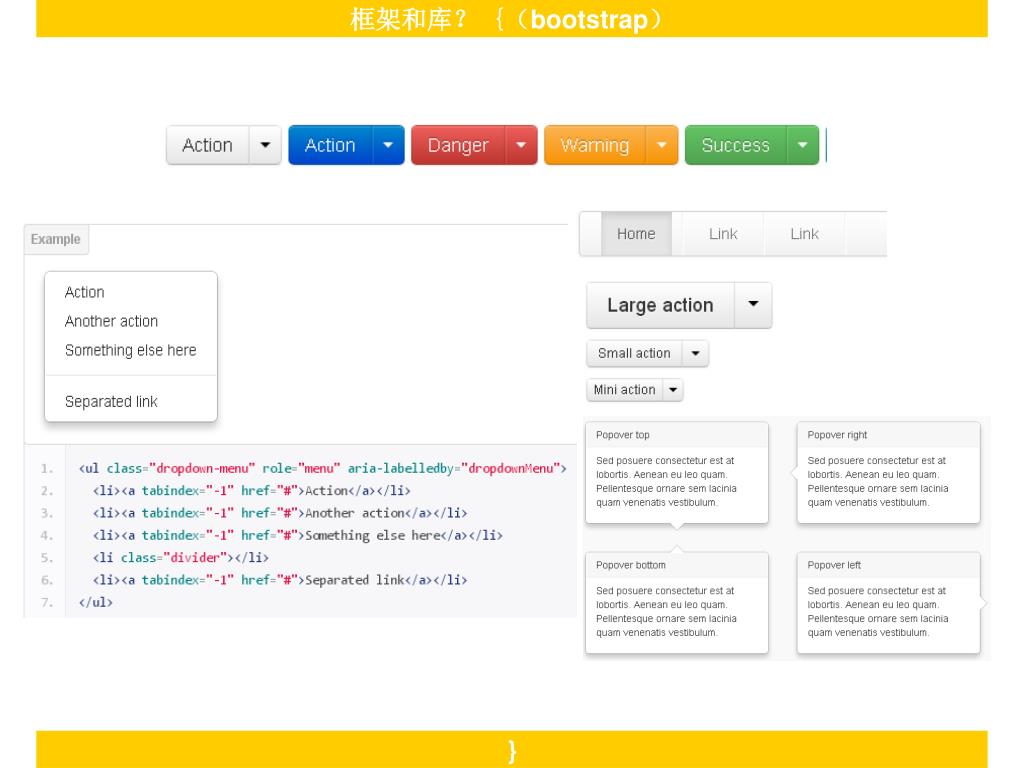The width and height of the screenshot is (1024, 768).
Task: Expand the Warning caret dropdown
Action: 662,145
